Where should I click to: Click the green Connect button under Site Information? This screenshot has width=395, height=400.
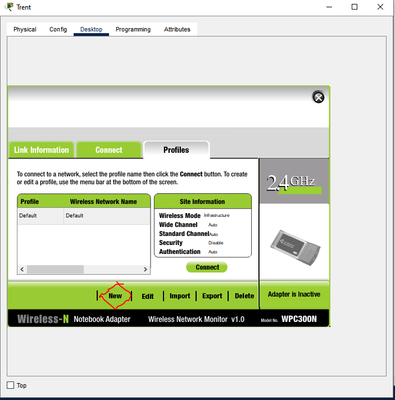coord(207,267)
